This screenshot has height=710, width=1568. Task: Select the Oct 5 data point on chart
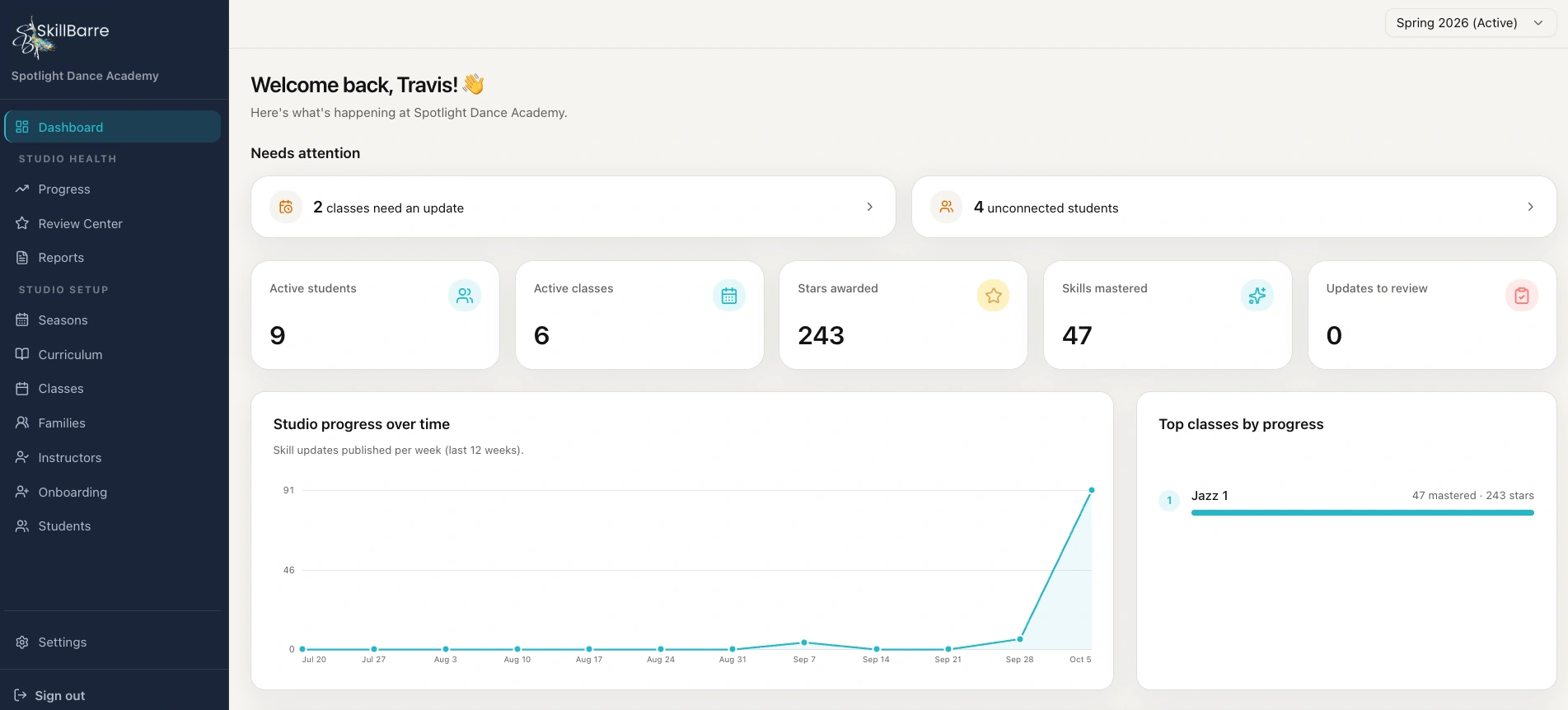(1092, 490)
